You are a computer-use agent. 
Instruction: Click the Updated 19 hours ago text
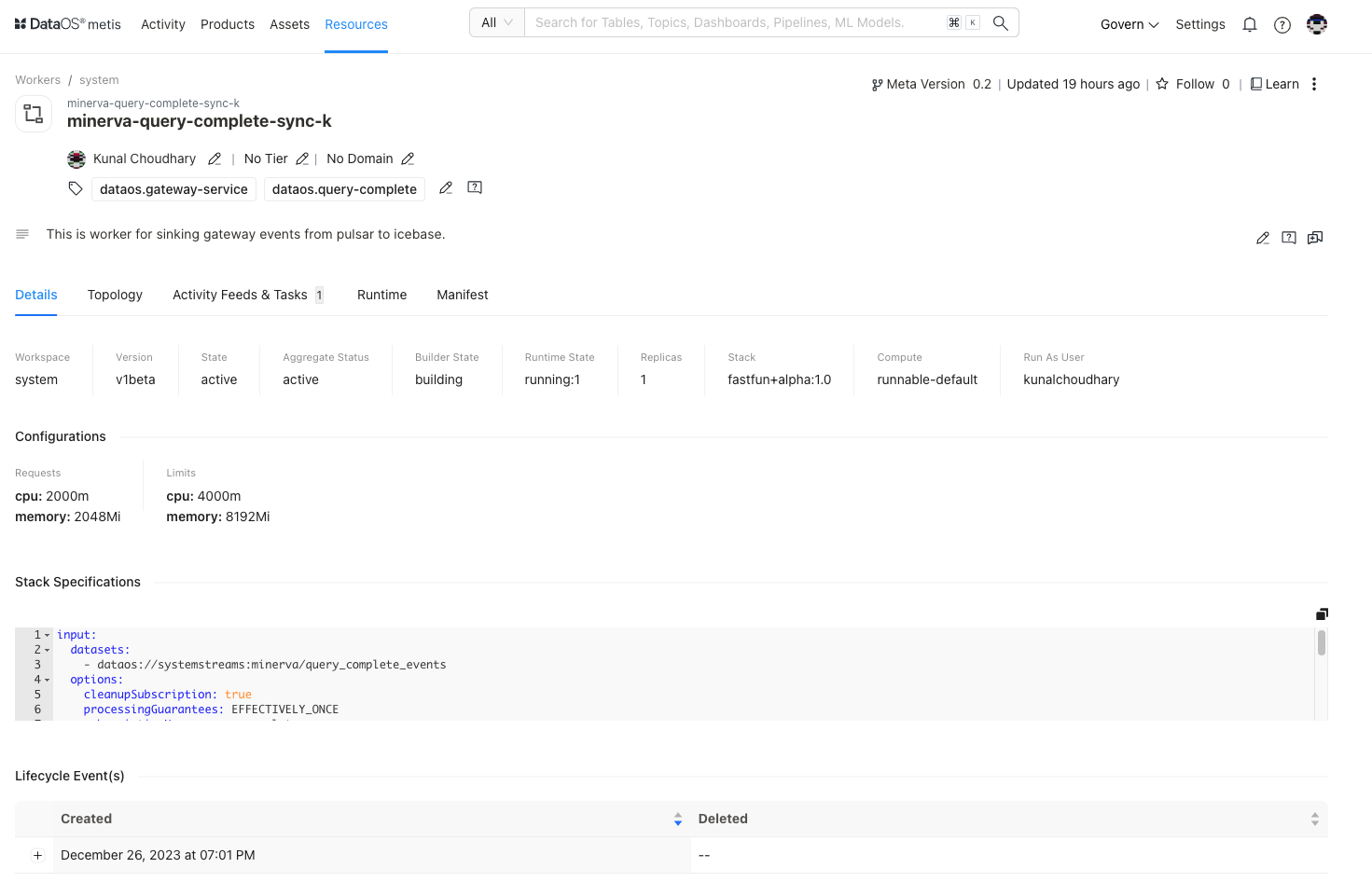click(x=1073, y=84)
